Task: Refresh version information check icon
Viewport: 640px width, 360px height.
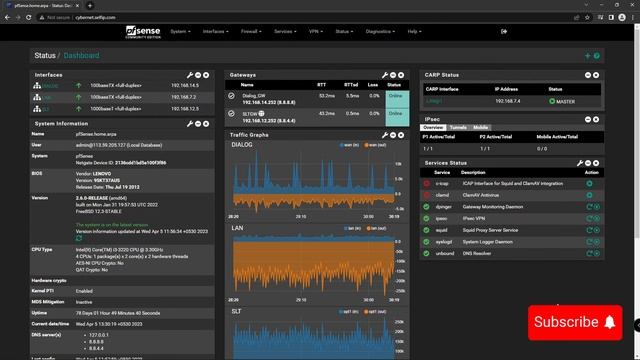Action: (x=79, y=238)
